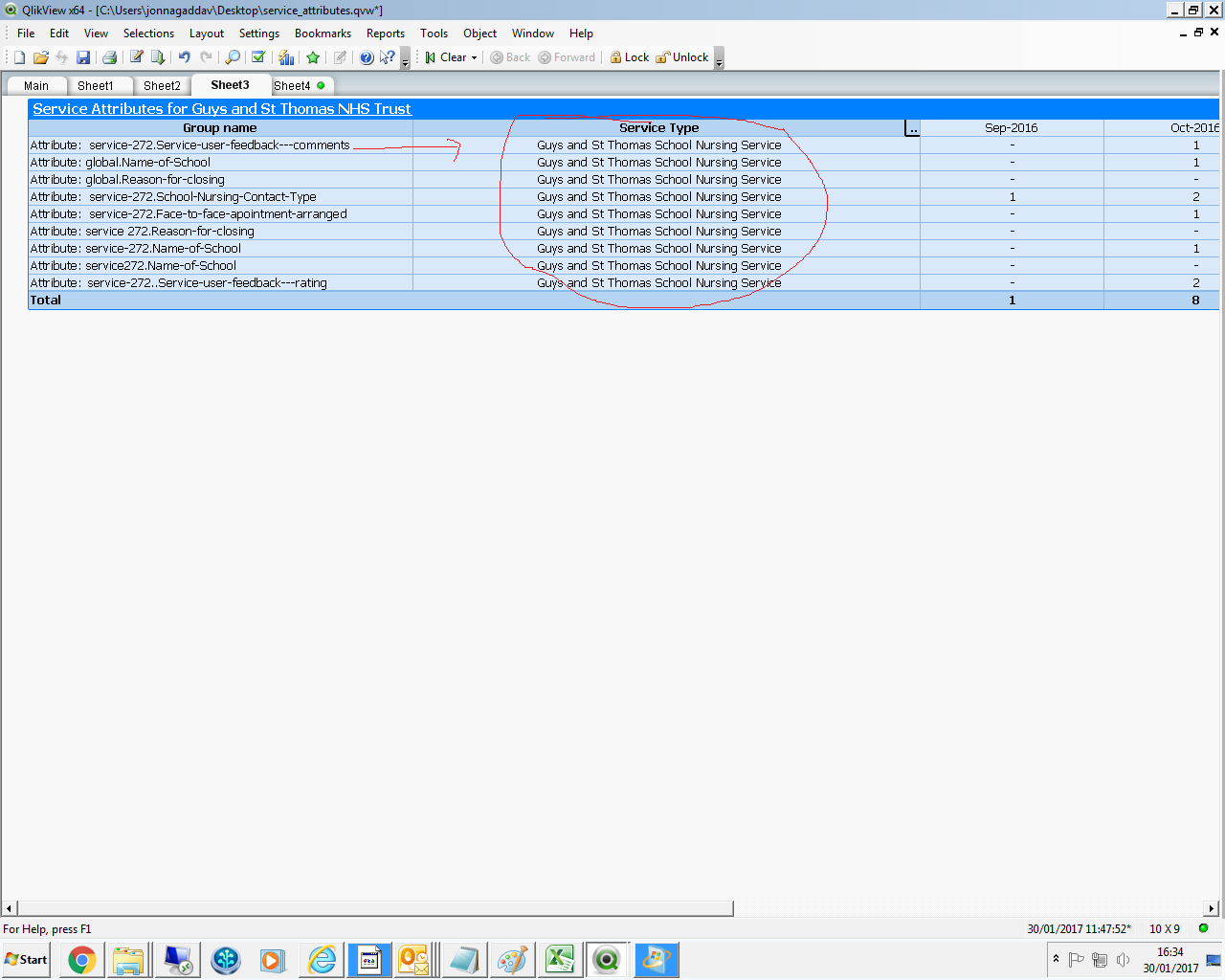Open Search with the magnifying glass icon
Viewport: 1225px width, 980px height.
click(233, 57)
